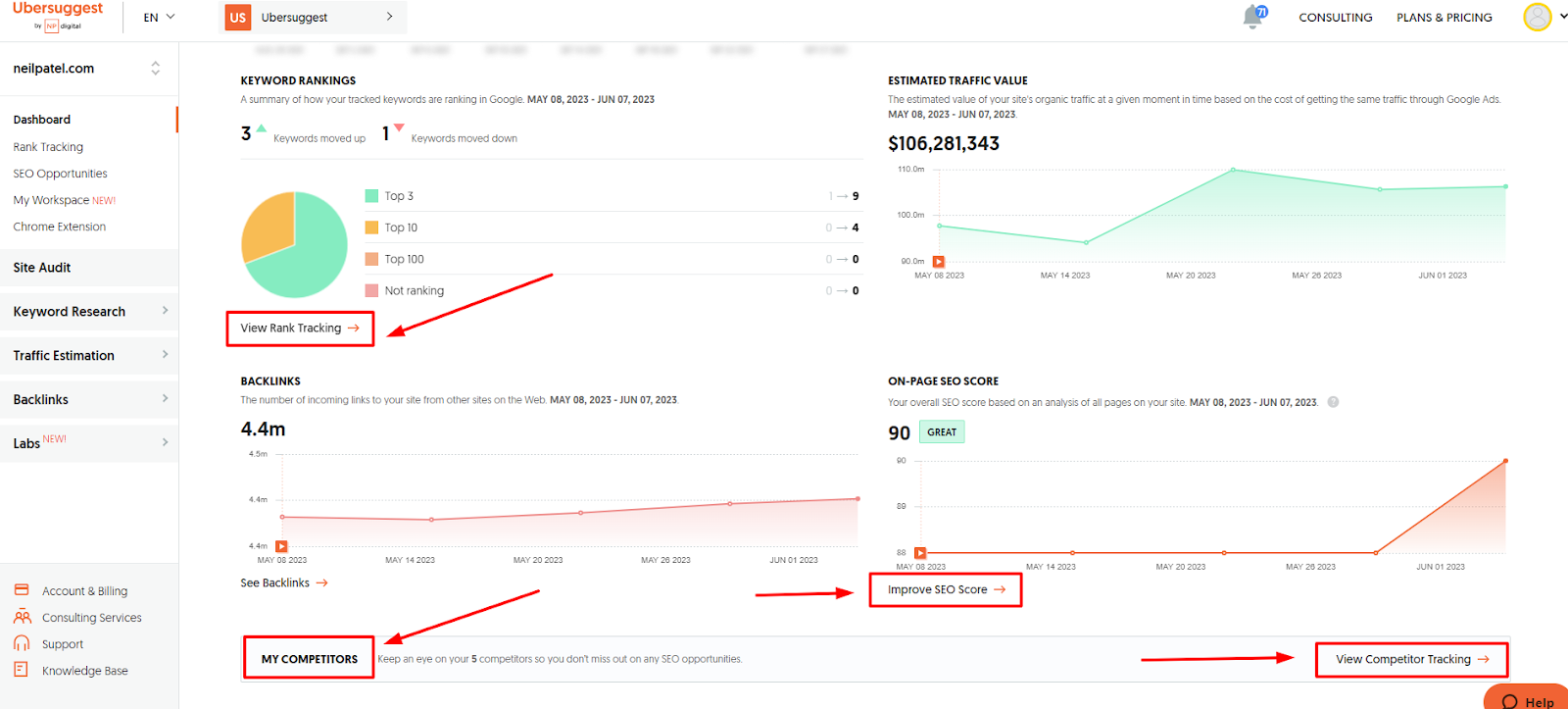Screen dimensions: 1568x709
Task: Click the play marker on Backlinks chart
Action: [281, 546]
